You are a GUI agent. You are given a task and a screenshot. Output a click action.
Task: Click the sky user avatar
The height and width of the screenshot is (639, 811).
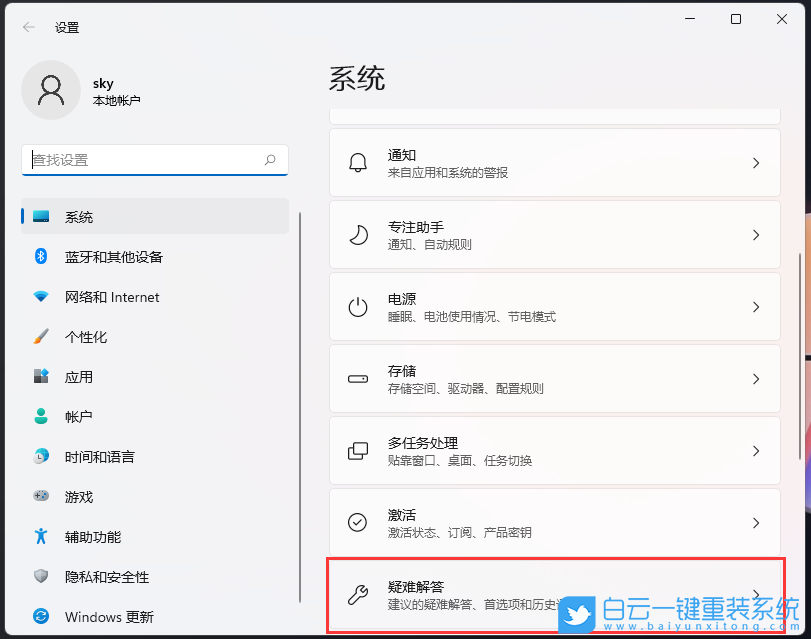pyautogui.click(x=51, y=90)
